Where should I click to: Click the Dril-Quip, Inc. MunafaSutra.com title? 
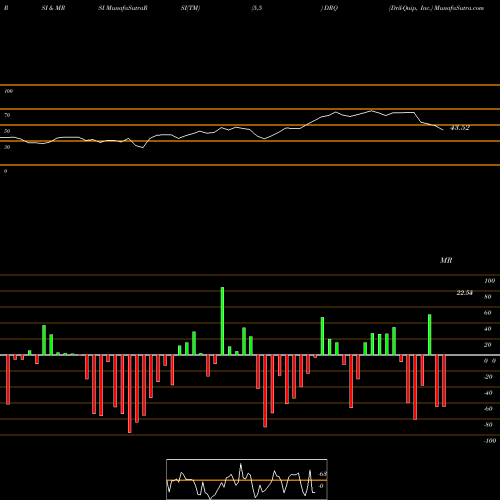(x=436, y=8)
